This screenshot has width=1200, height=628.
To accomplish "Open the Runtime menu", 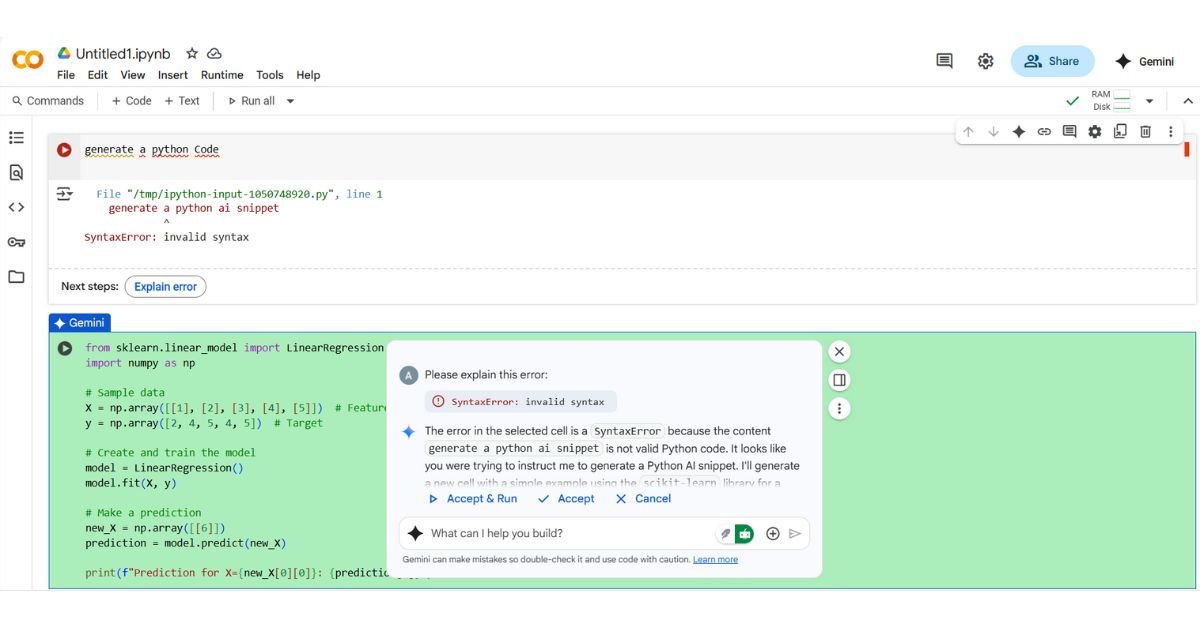I will 222,74.
